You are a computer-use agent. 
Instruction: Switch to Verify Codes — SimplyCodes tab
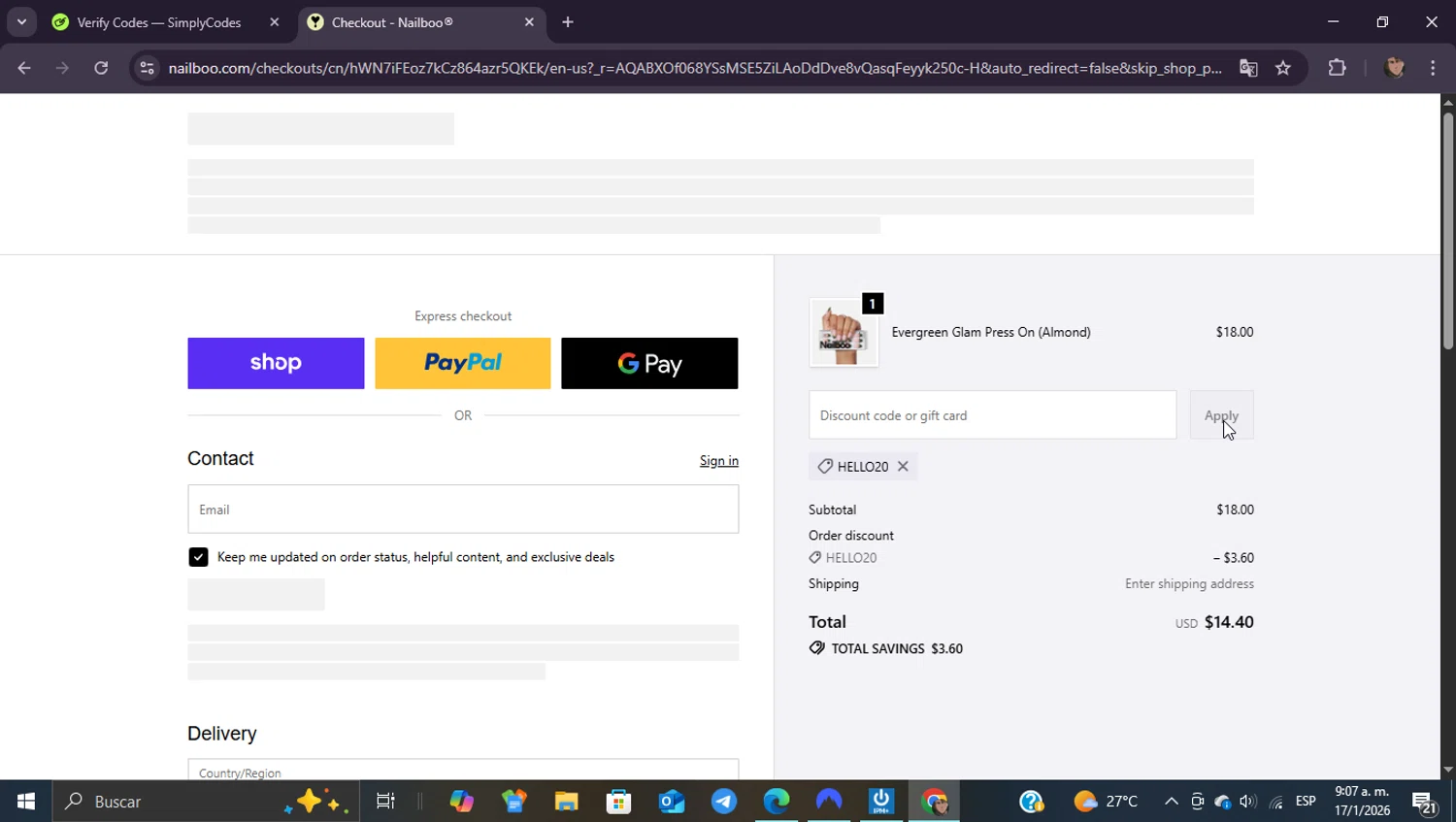coord(159,22)
